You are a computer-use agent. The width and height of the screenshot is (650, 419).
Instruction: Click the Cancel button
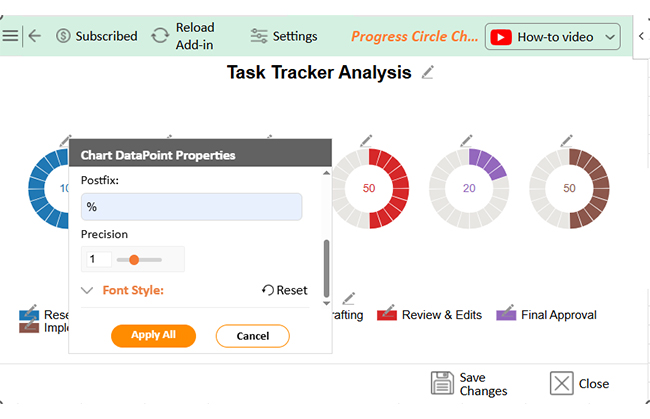(252, 336)
